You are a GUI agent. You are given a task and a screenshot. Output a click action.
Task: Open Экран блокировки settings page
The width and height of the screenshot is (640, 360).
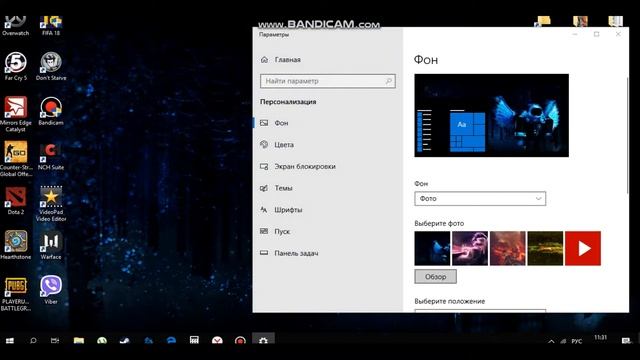(304, 167)
